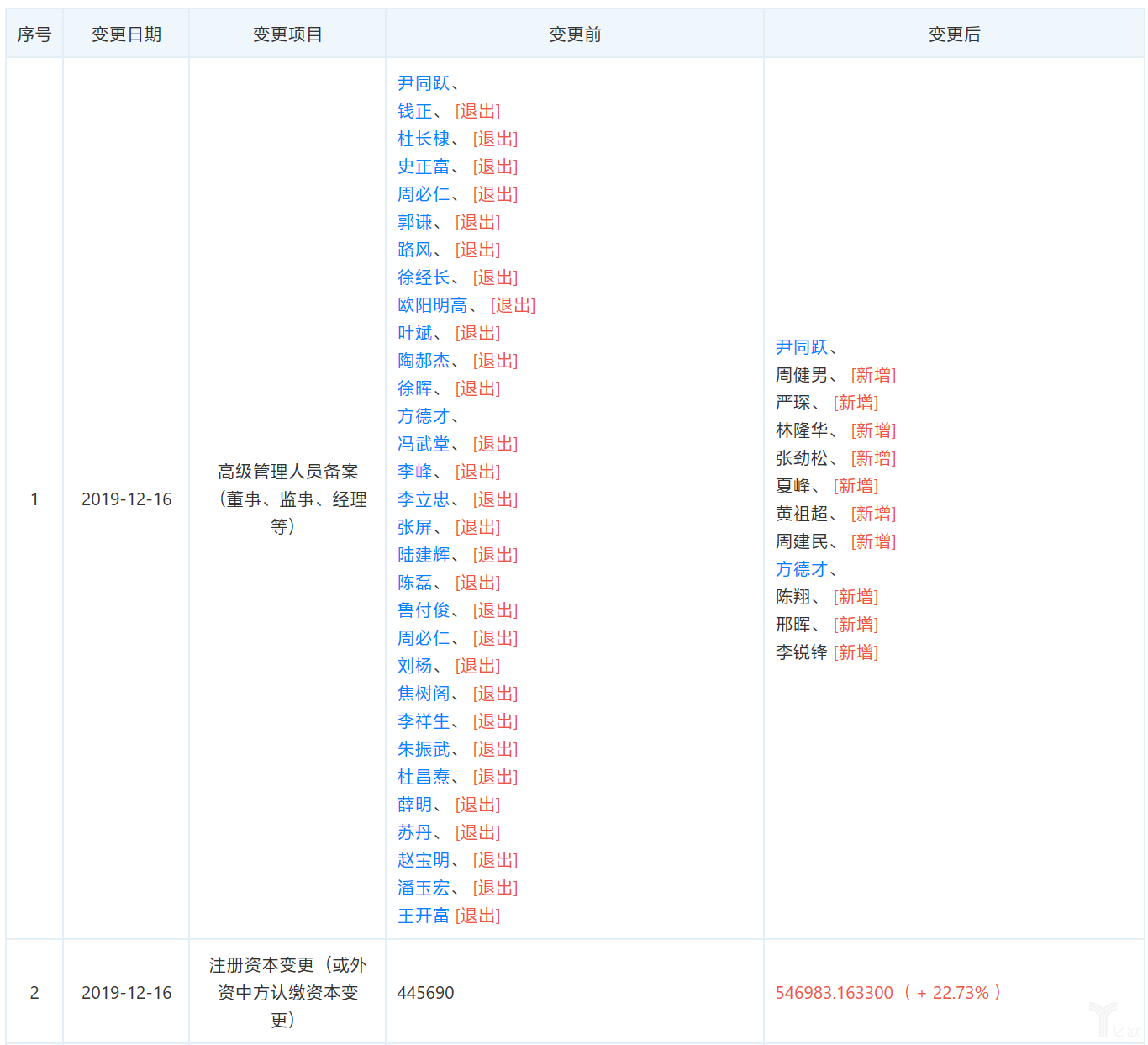This screenshot has width=1148, height=1045.
Task: Click the prior capital value 445690
Action: (425, 993)
